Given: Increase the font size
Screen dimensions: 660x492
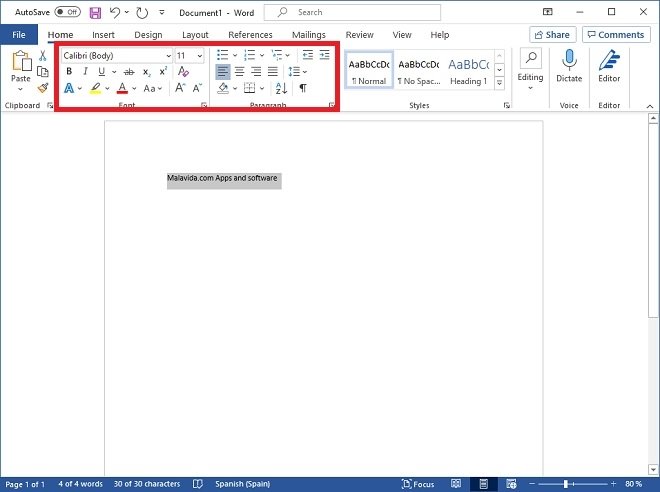Looking at the screenshot, I should [x=180, y=88].
